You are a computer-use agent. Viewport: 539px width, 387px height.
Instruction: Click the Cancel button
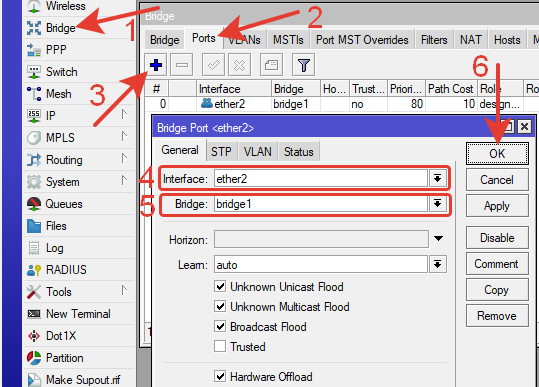(x=497, y=180)
